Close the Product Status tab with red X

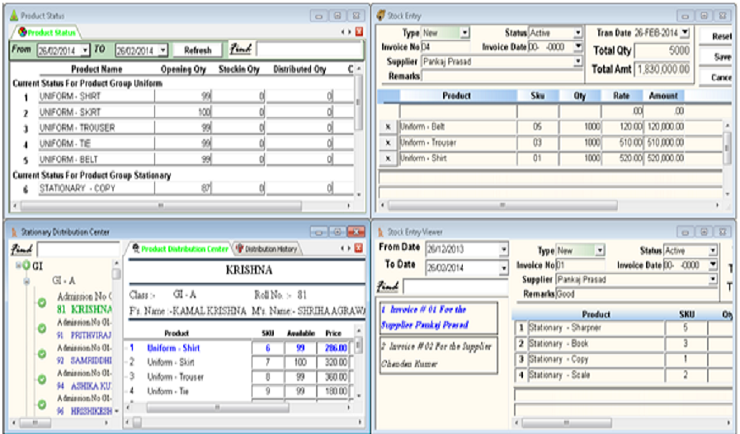(359, 32)
